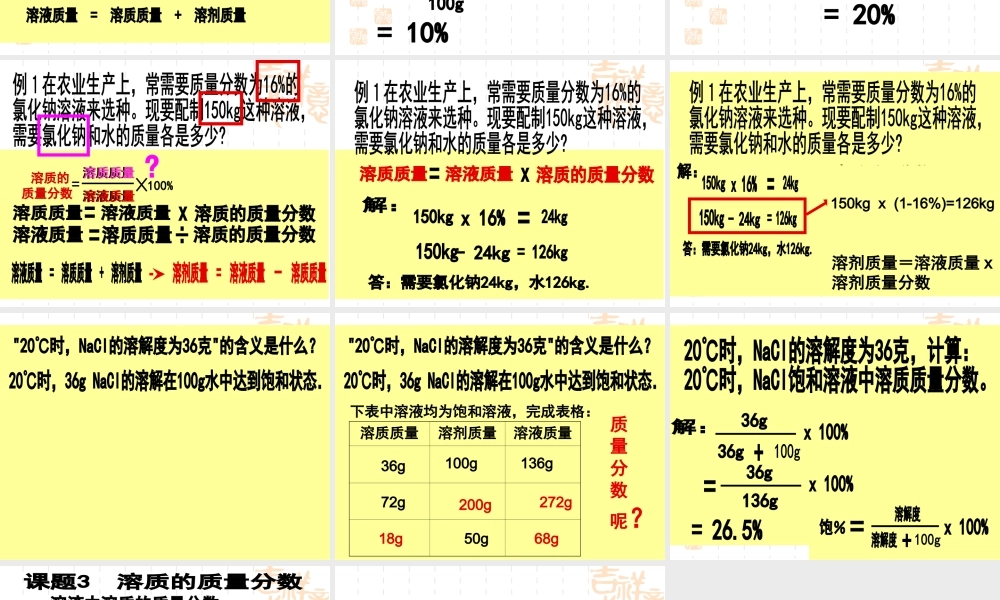
Task: Click the 溶剂质量 table header cell
Action: (x=467, y=434)
